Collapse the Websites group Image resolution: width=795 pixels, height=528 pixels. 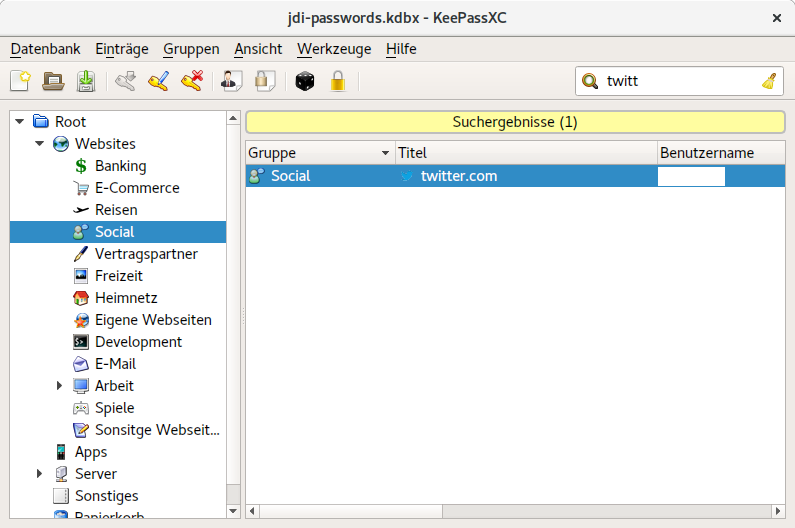(40, 144)
